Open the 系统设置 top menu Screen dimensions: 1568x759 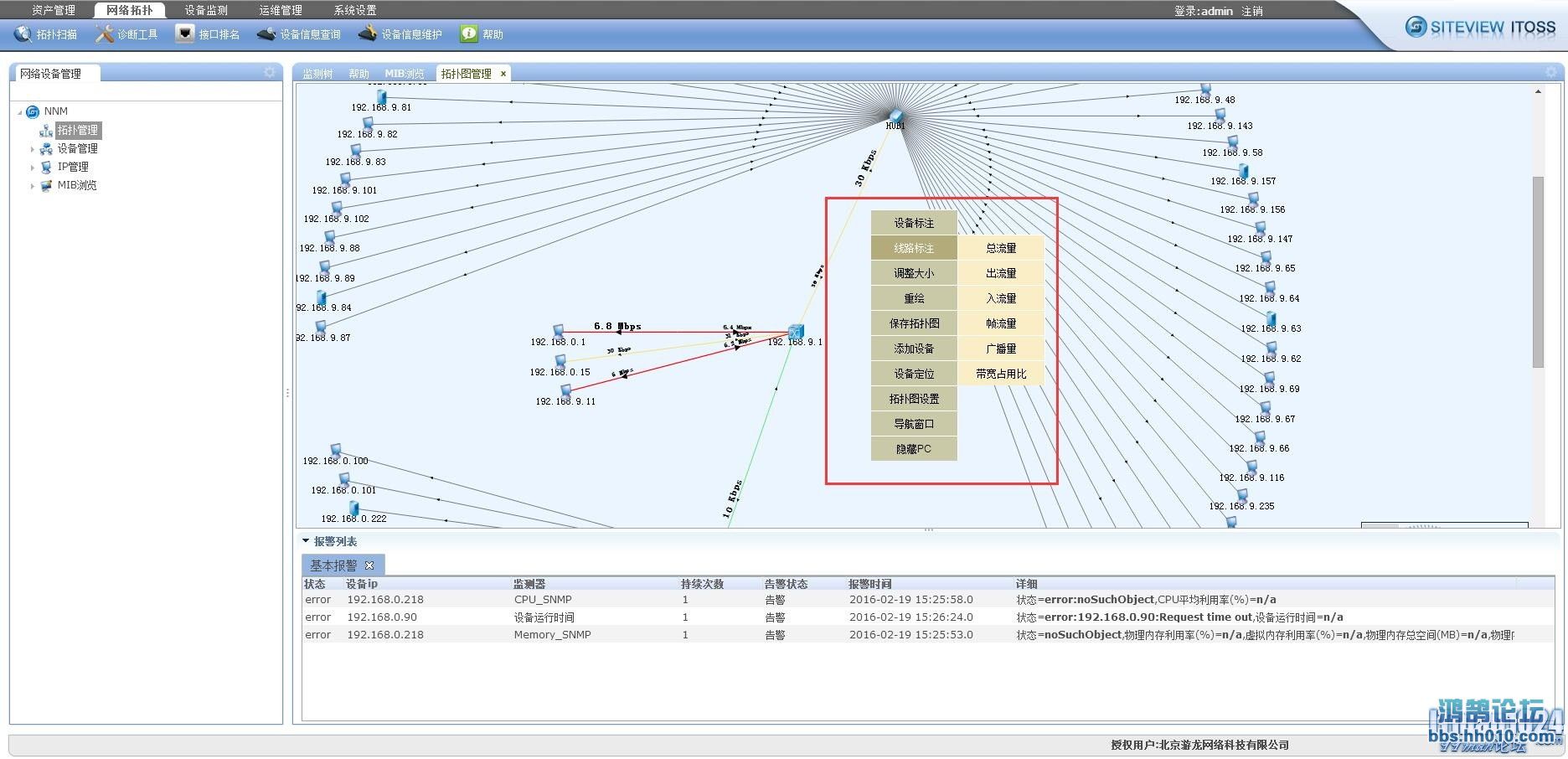355,10
